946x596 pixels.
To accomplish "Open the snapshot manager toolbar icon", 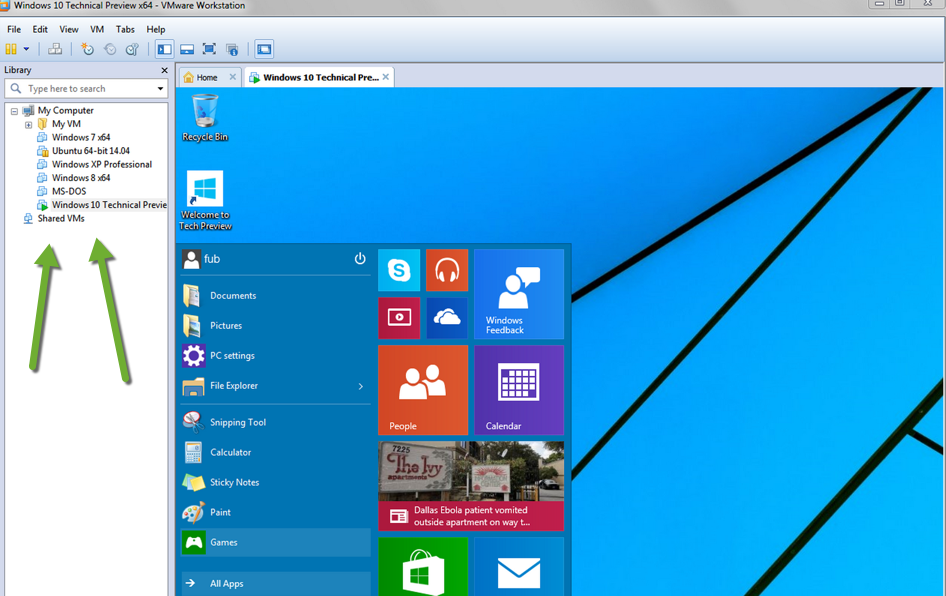I will [x=132, y=49].
